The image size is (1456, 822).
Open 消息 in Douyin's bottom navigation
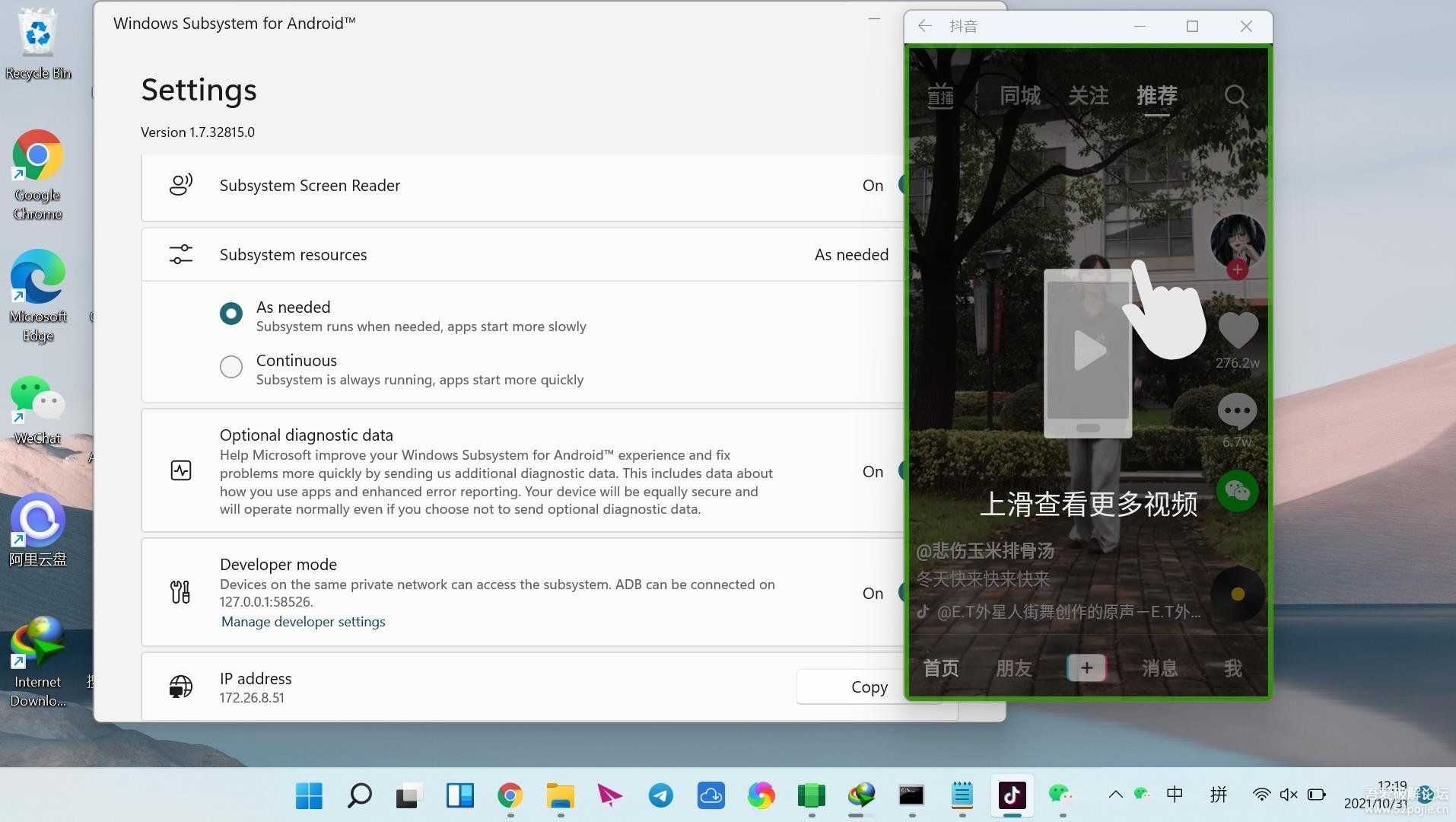point(1159,668)
